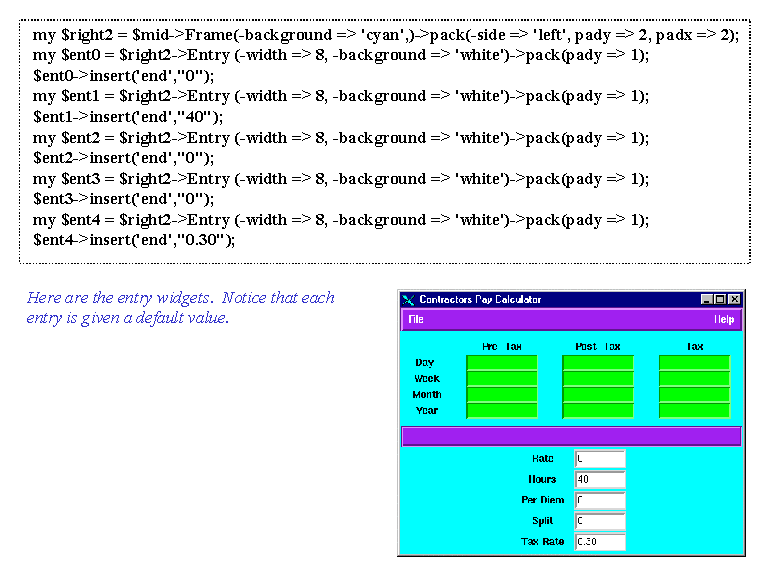The height and width of the screenshot is (576, 768).
Task: Click the Tax column Day field
Action: click(694, 363)
